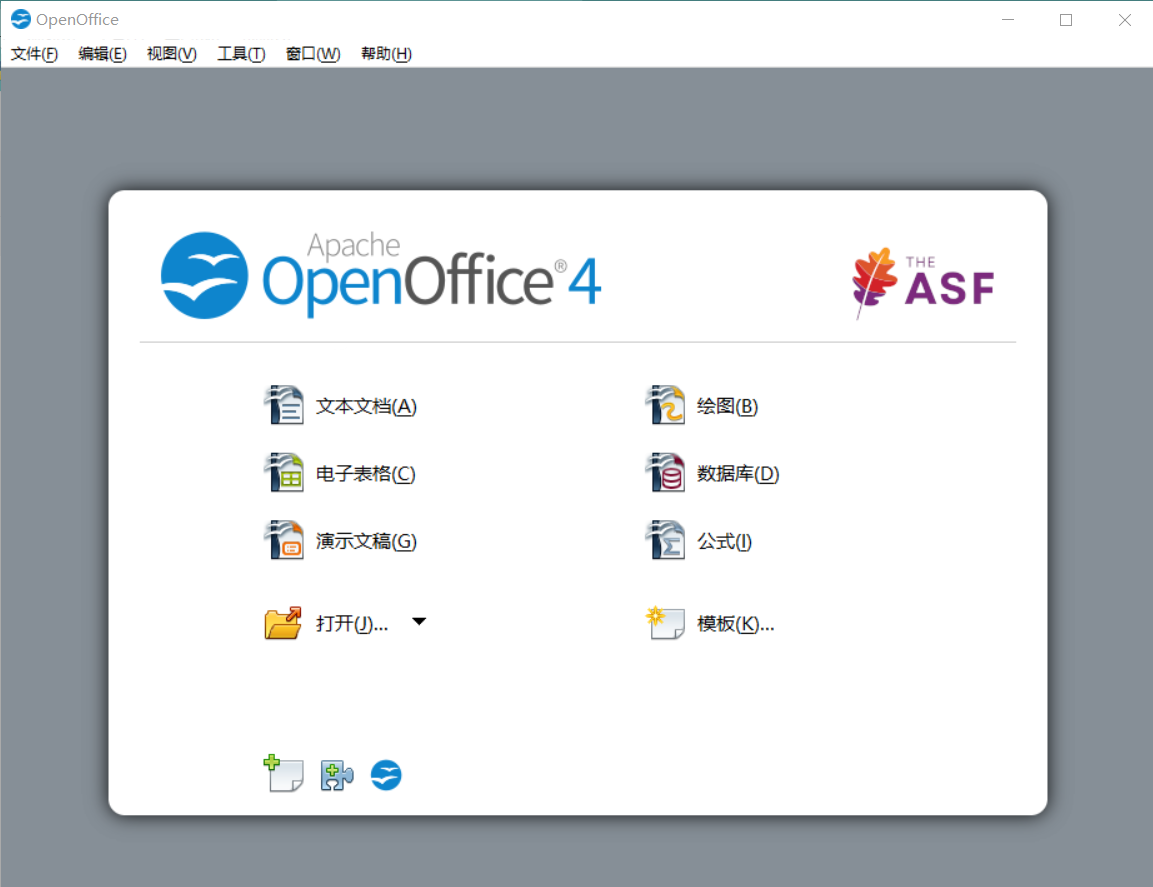Click the Text Document (文本文档) Writer icon
The height and width of the screenshot is (887, 1153).
pos(283,405)
